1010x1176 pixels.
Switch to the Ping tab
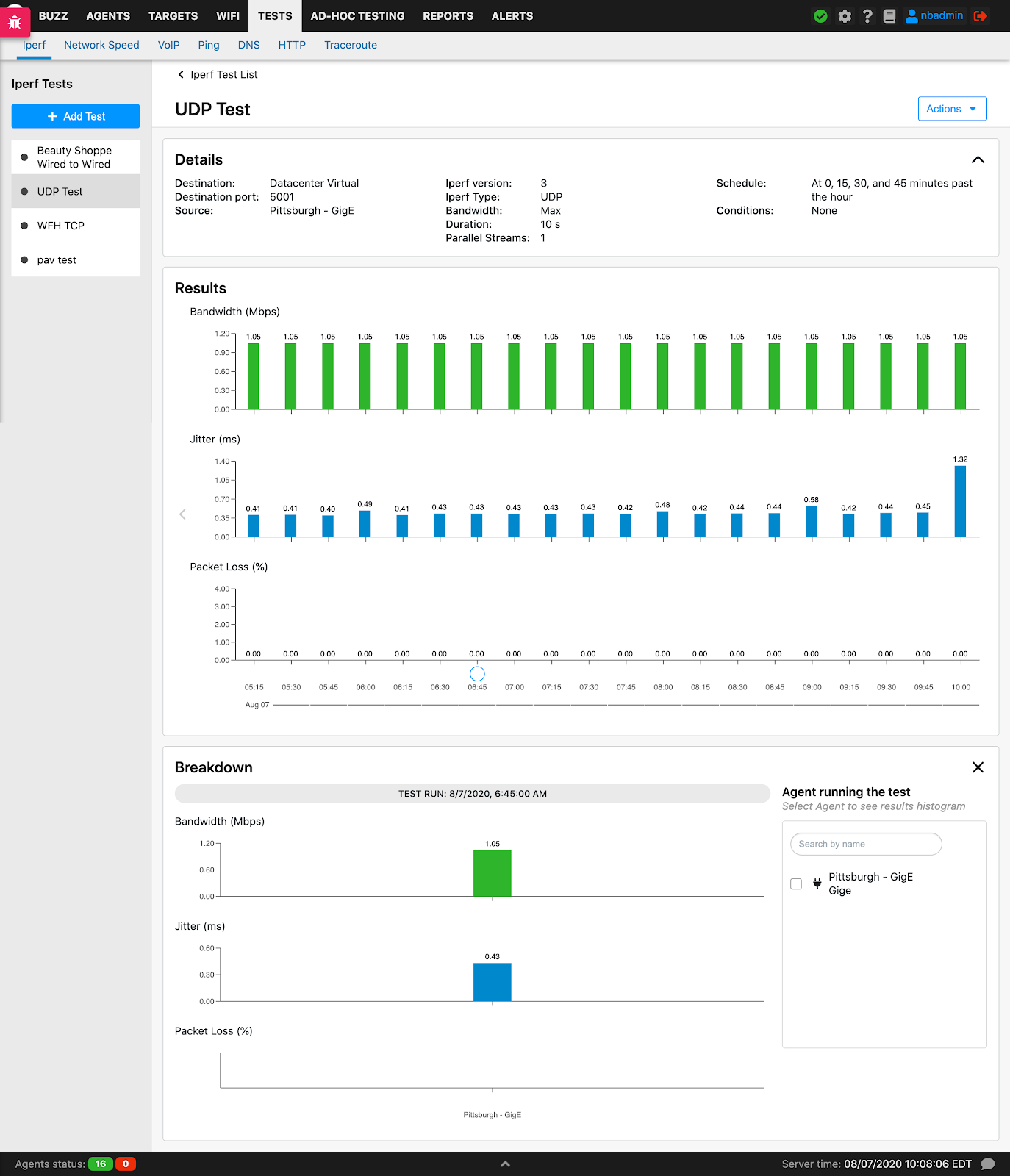tap(209, 45)
